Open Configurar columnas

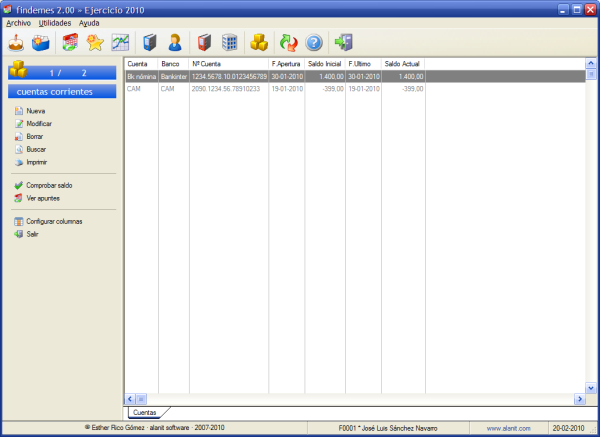click(53, 221)
